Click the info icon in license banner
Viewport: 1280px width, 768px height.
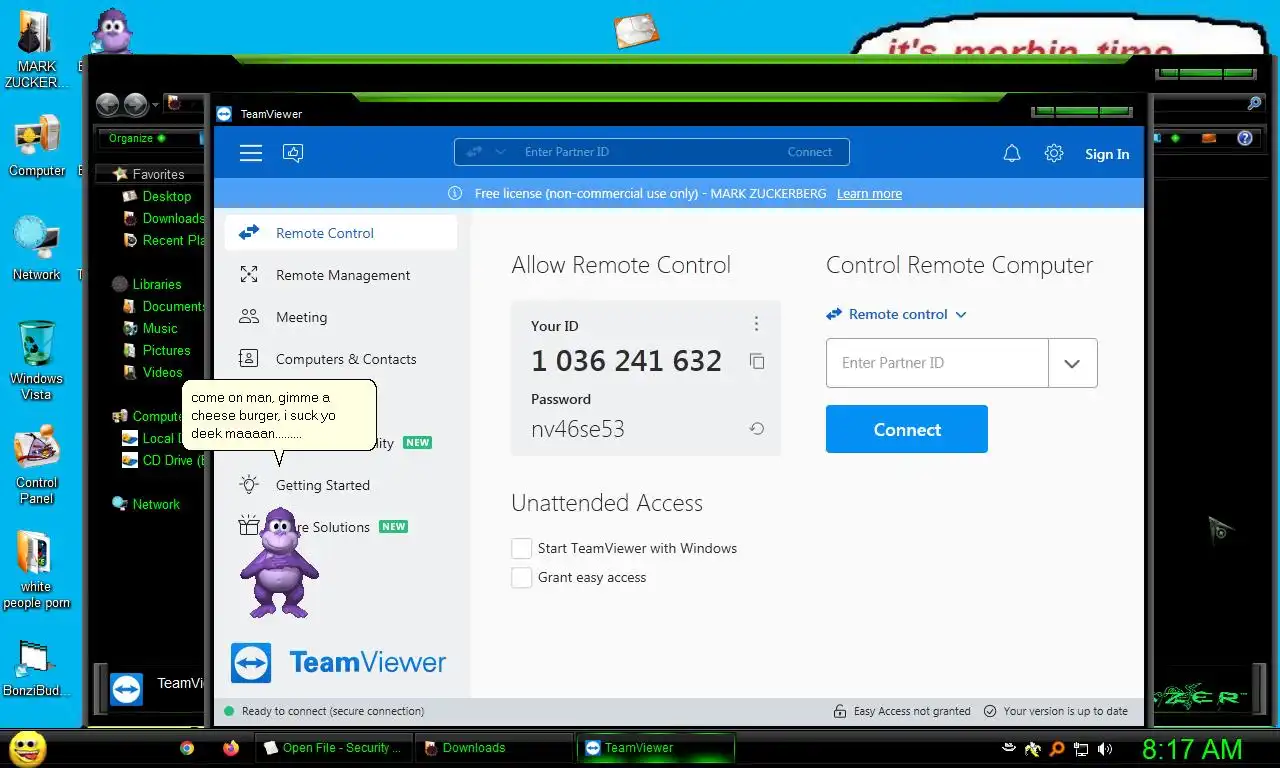tap(455, 193)
